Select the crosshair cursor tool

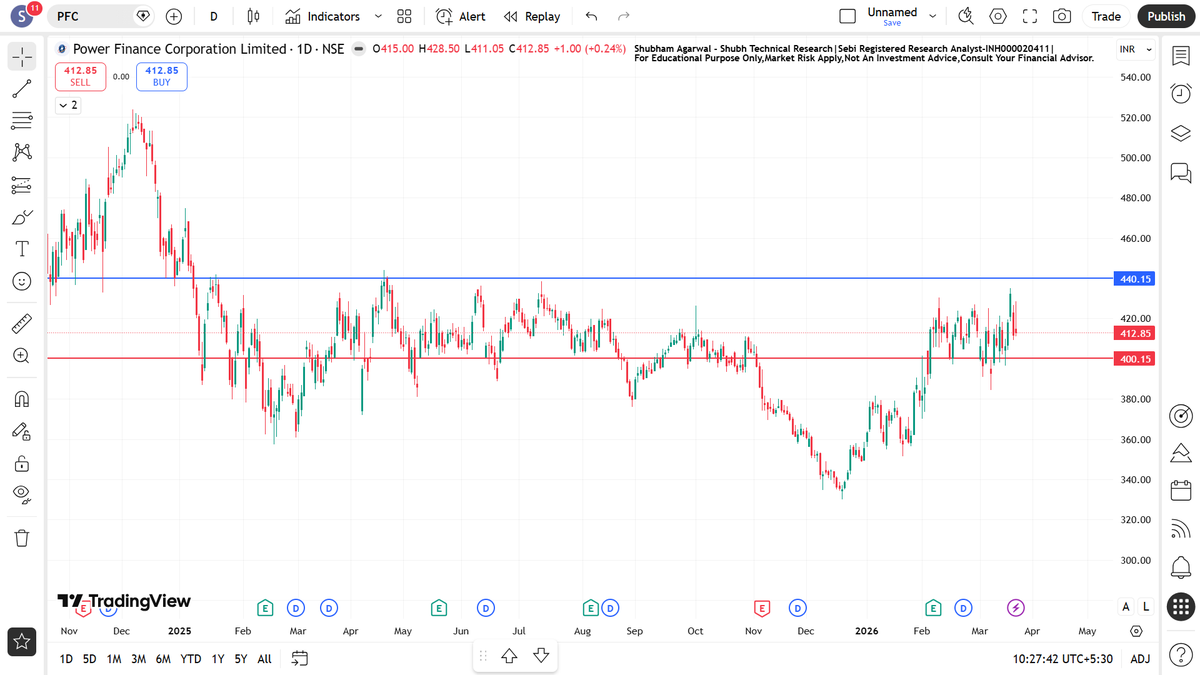pos(22,57)
